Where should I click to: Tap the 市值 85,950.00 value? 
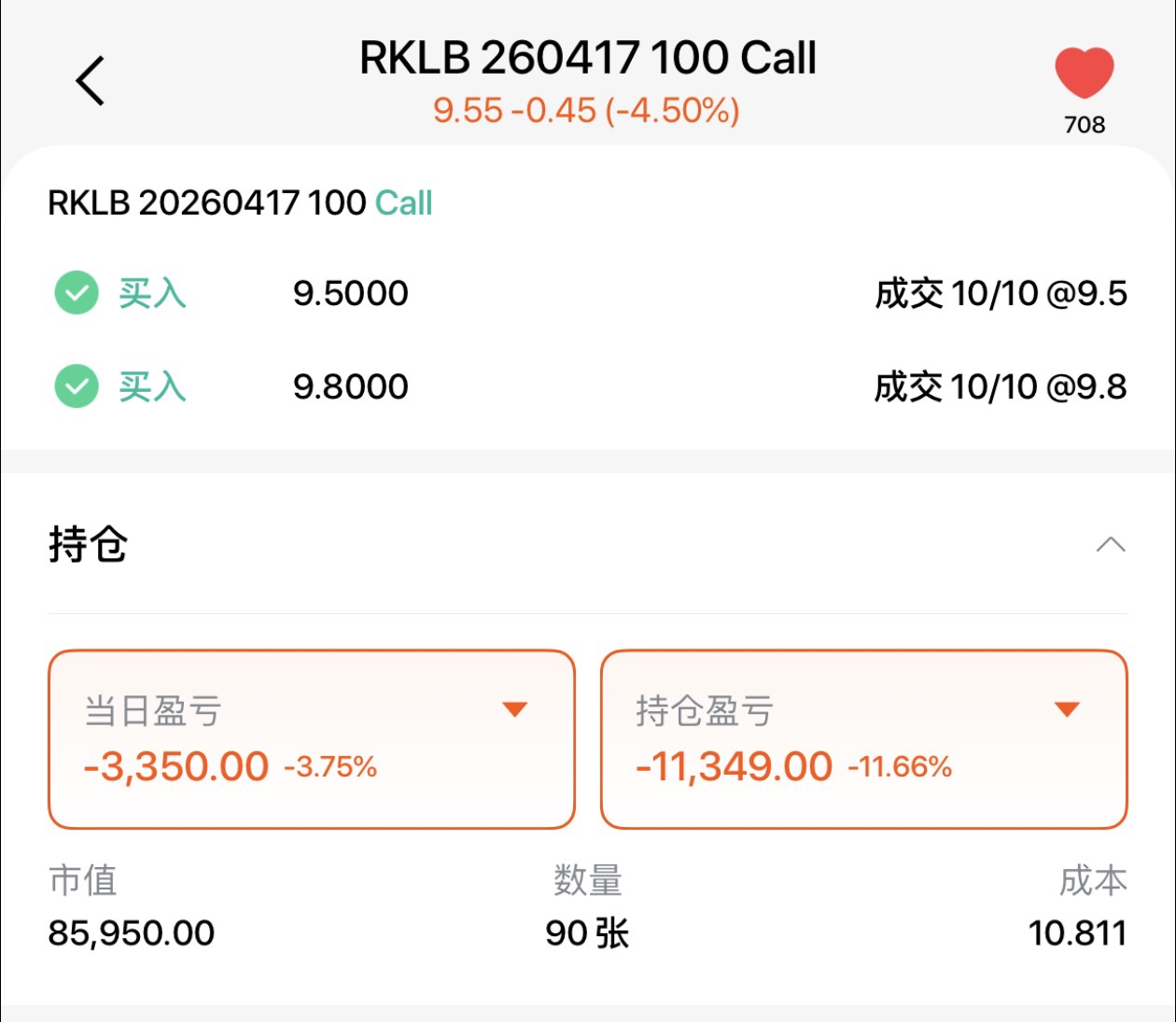point(132,932)
